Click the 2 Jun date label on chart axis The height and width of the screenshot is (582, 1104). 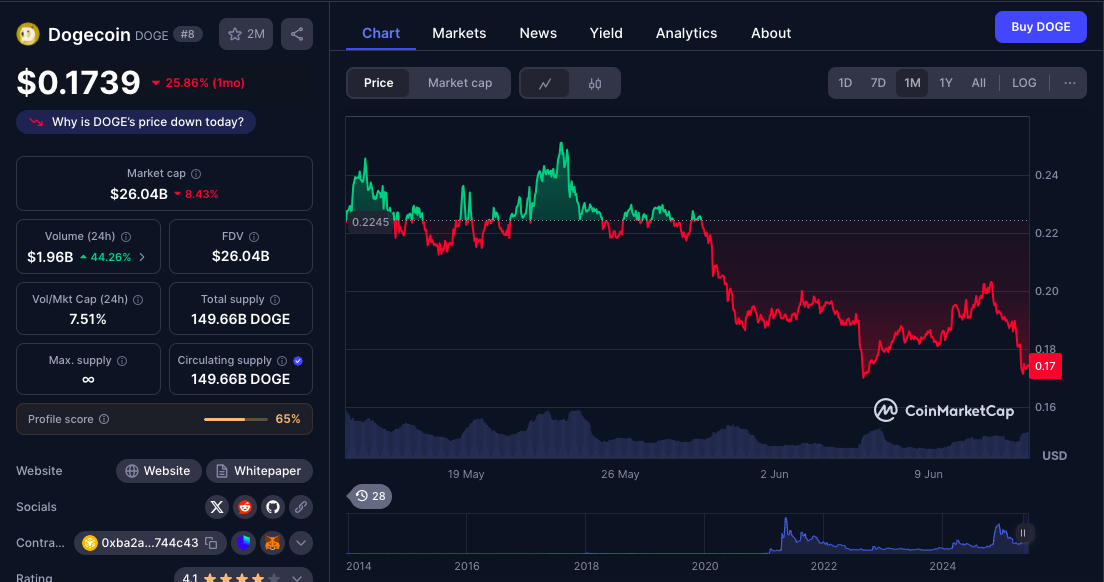pos(774,474)
